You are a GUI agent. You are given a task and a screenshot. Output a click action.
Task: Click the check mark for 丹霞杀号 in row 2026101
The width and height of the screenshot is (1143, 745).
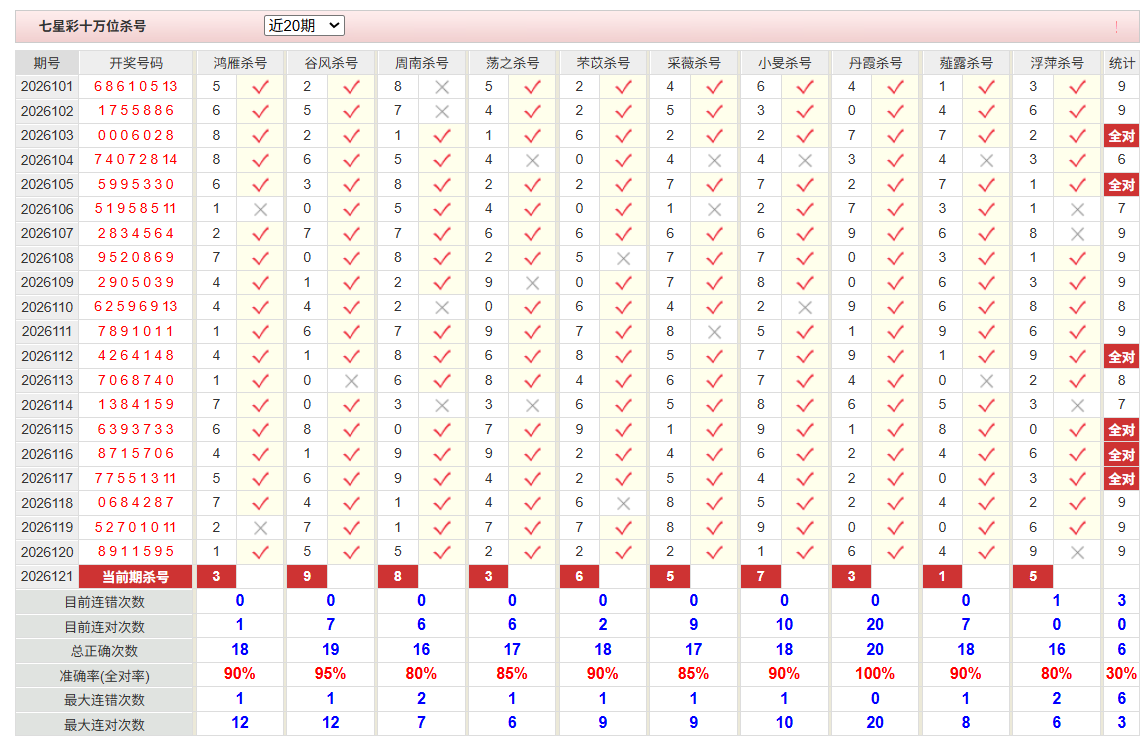896,87
